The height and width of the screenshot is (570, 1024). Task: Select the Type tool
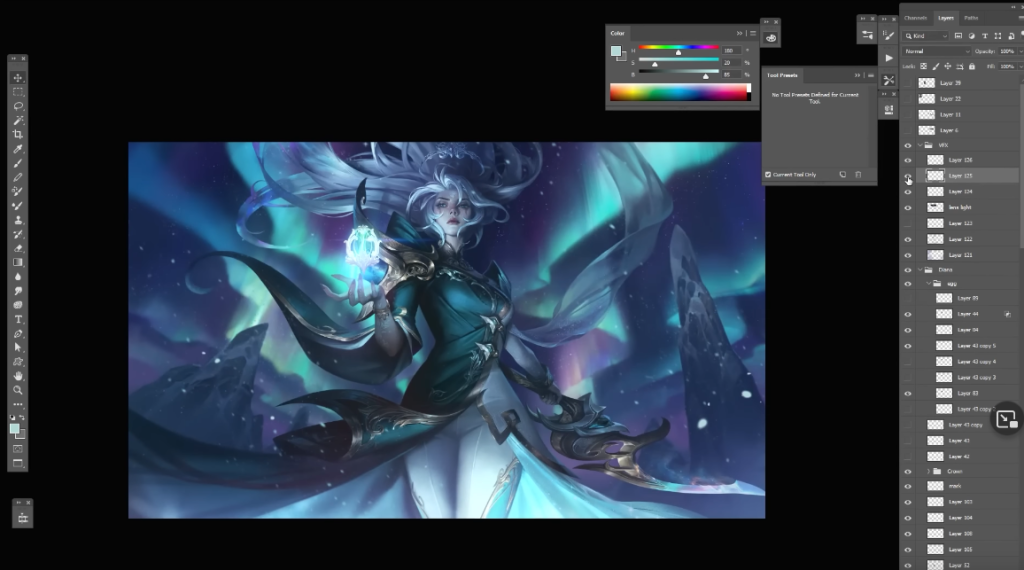[x=18, y=319]
